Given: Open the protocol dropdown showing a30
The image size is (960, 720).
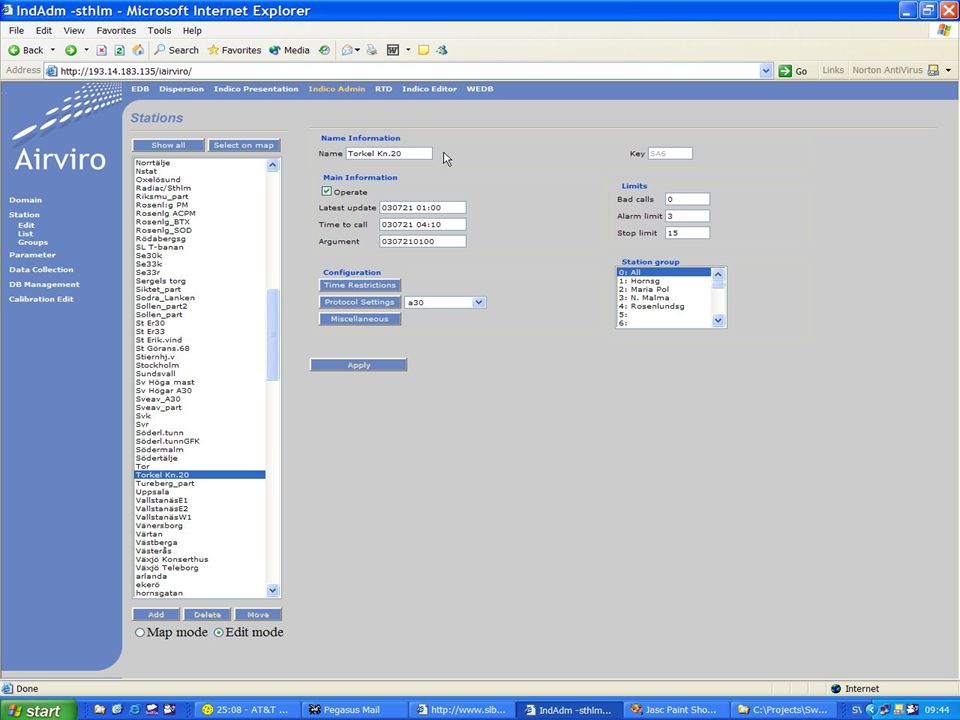Looking at the screenshot, I should pos(445,302).
